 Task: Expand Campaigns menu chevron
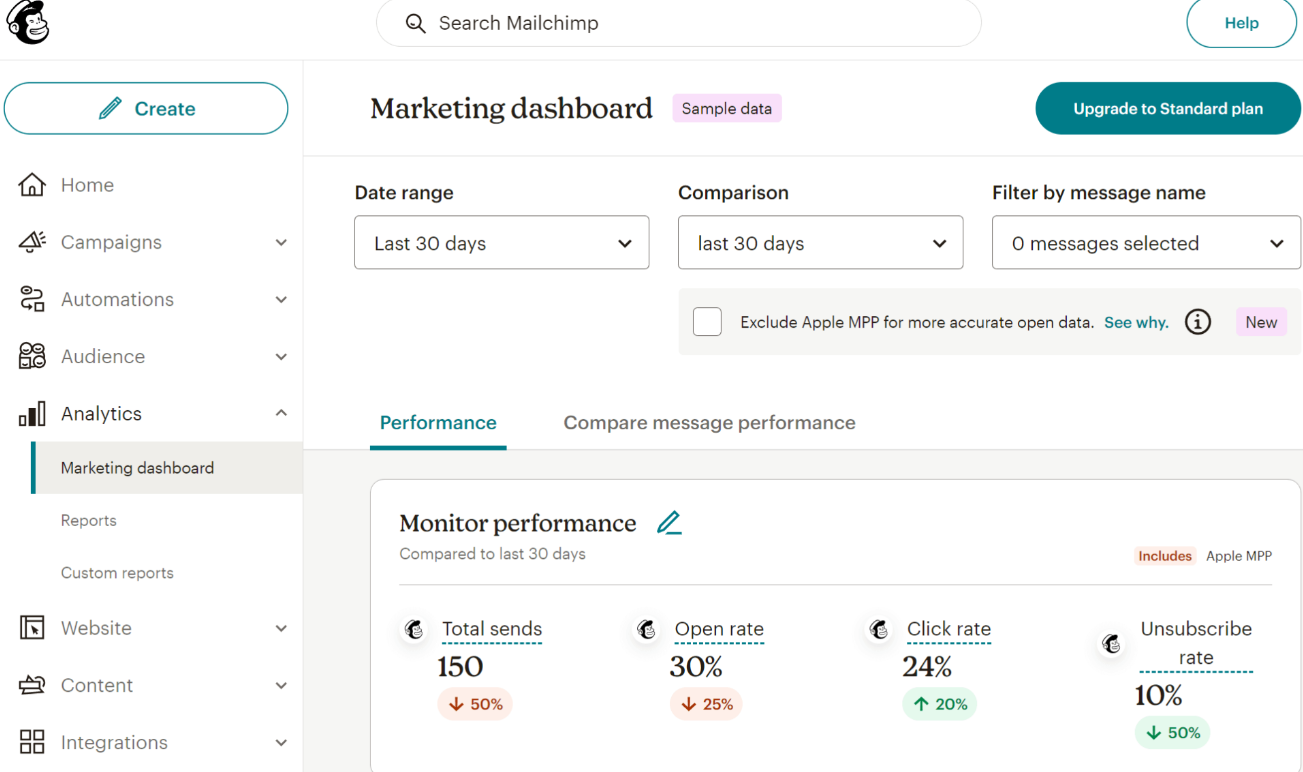point(281,242)
